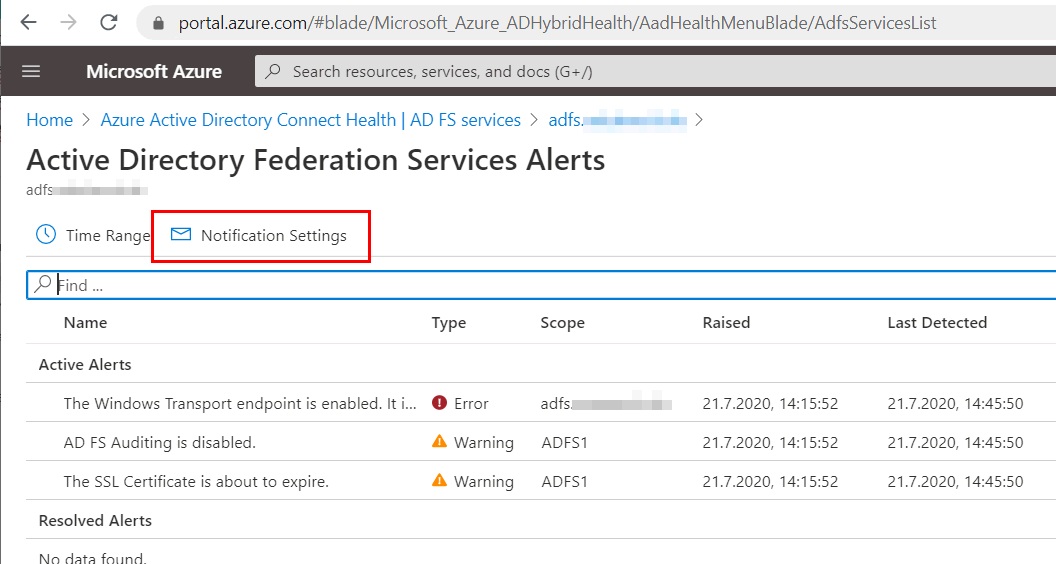The height and width of the screenshot is (564, 1056).
Task: Open the Windows Transport endpoint is enabled alert
Action: pyautogui.click(x=240, y=404)
